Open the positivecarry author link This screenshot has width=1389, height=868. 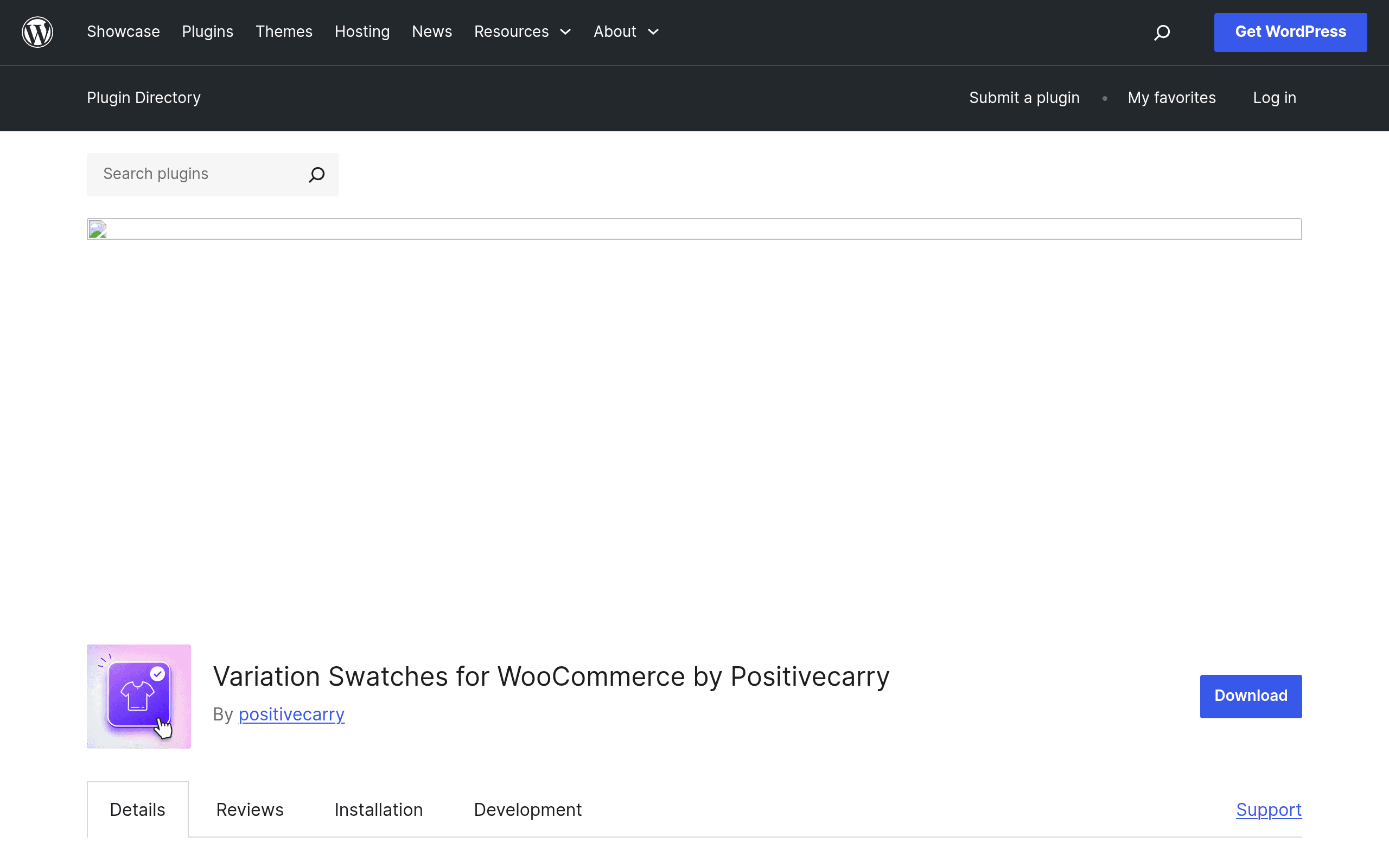point(291,714)
